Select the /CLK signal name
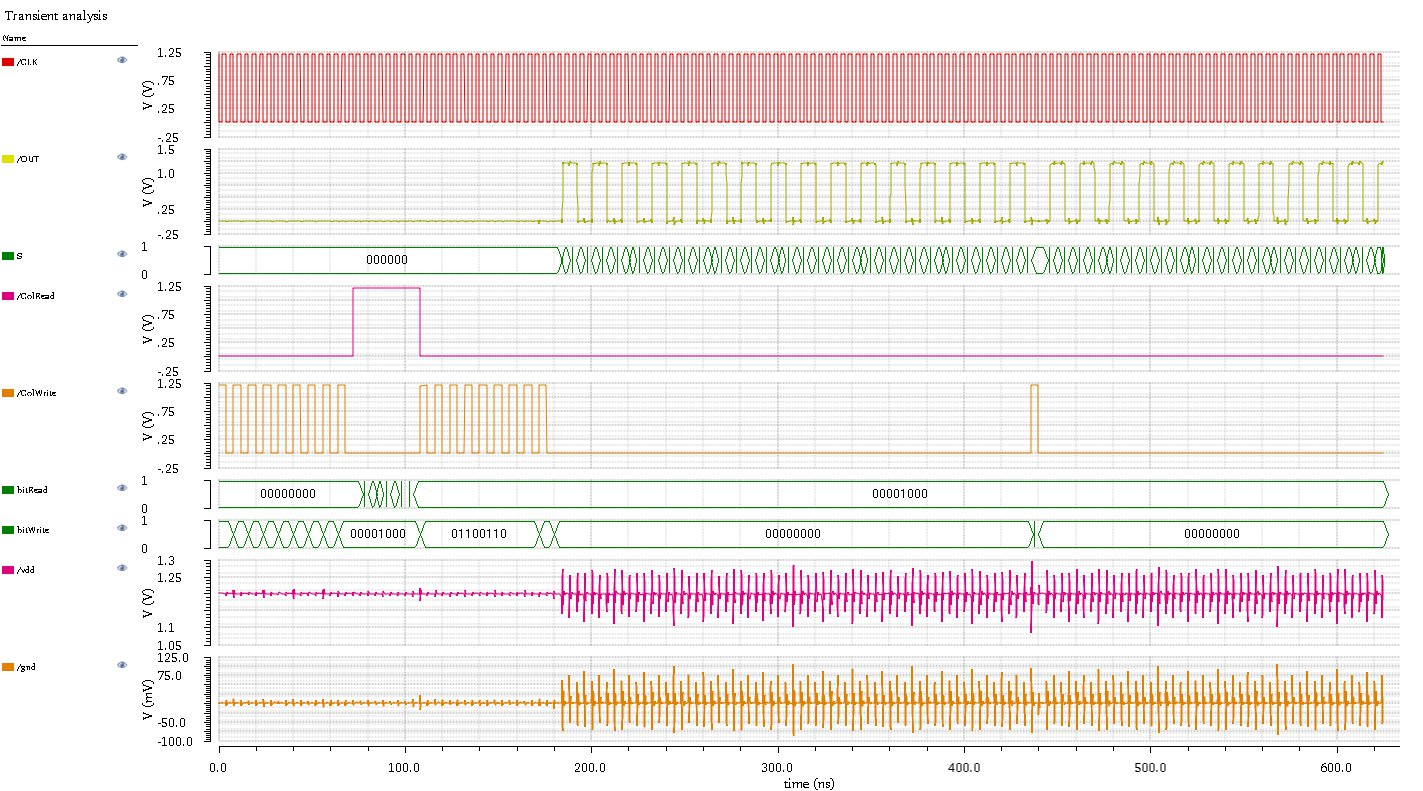Screen dimensions: 1423x791 coord(28,62)
